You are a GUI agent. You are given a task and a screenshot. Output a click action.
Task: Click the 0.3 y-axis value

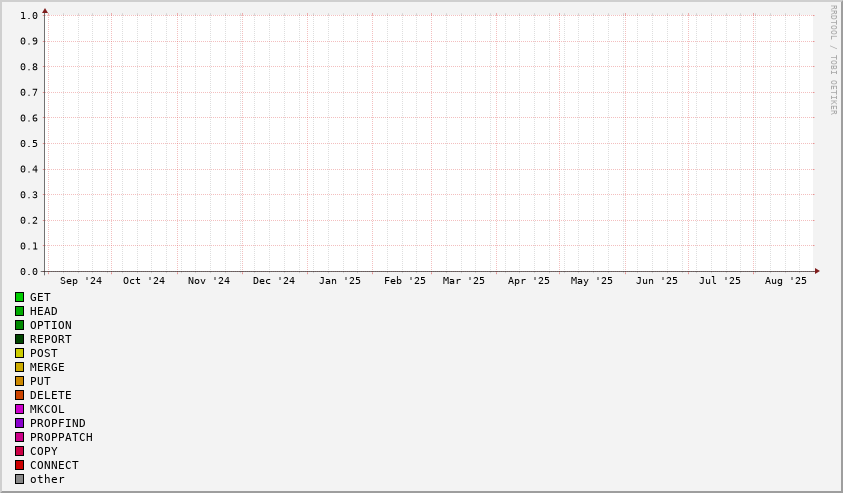point(29,195)
